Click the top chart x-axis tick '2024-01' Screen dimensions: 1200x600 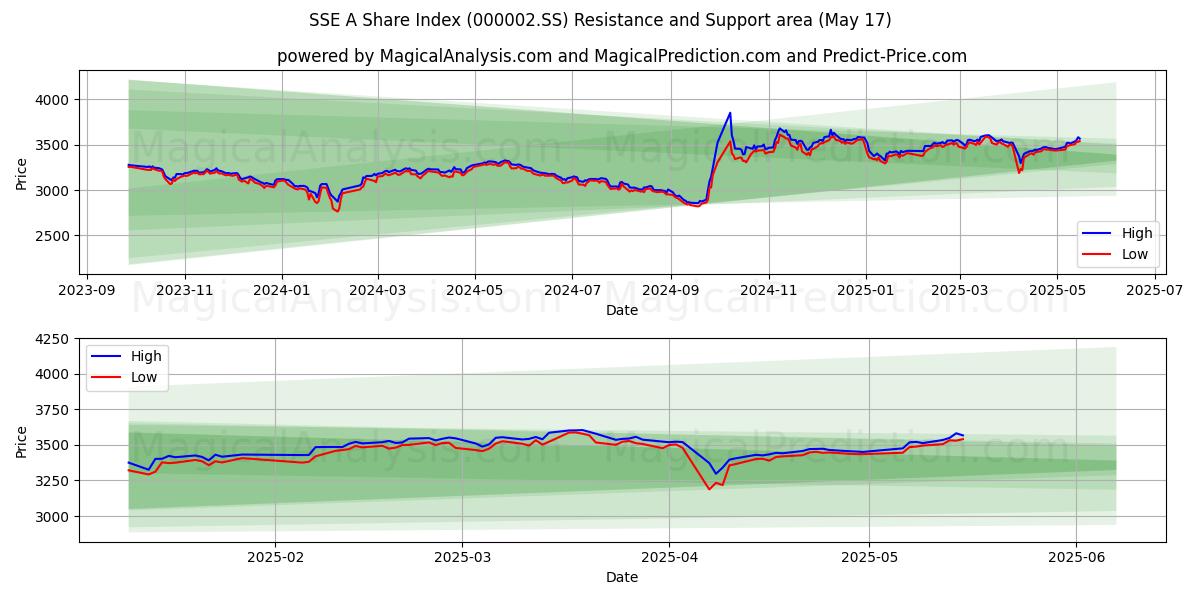point(282,290)
